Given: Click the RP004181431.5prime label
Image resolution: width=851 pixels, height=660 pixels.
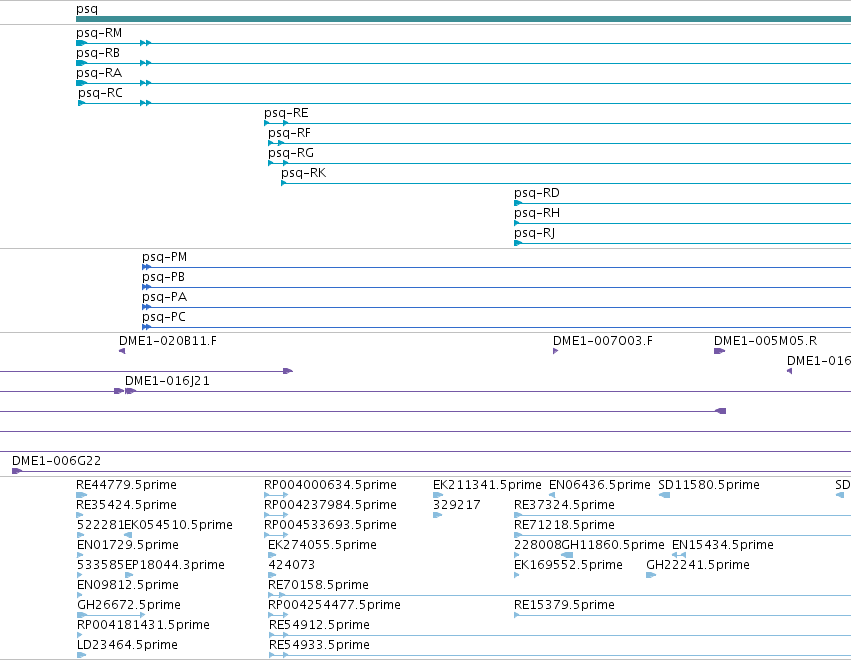Looking at the screenshot, I should point(143,625).
